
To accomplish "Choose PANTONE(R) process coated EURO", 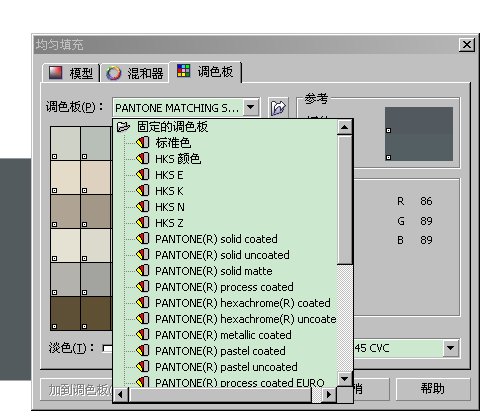I will pos(240,382).
